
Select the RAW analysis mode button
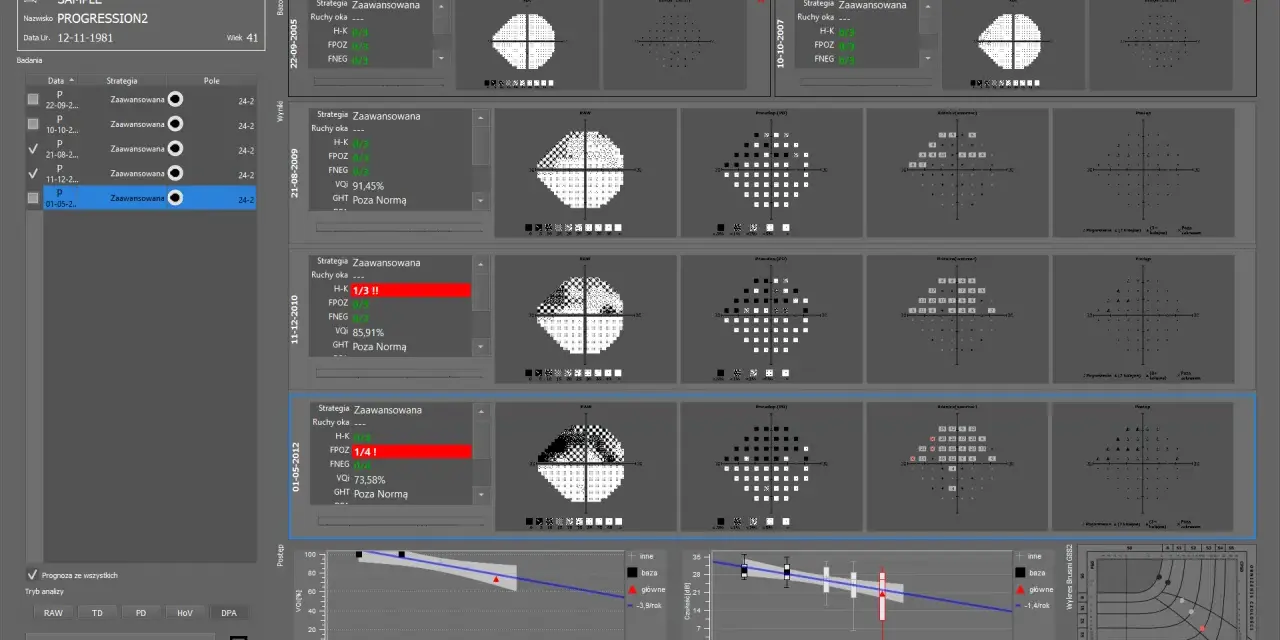point(53,612)
